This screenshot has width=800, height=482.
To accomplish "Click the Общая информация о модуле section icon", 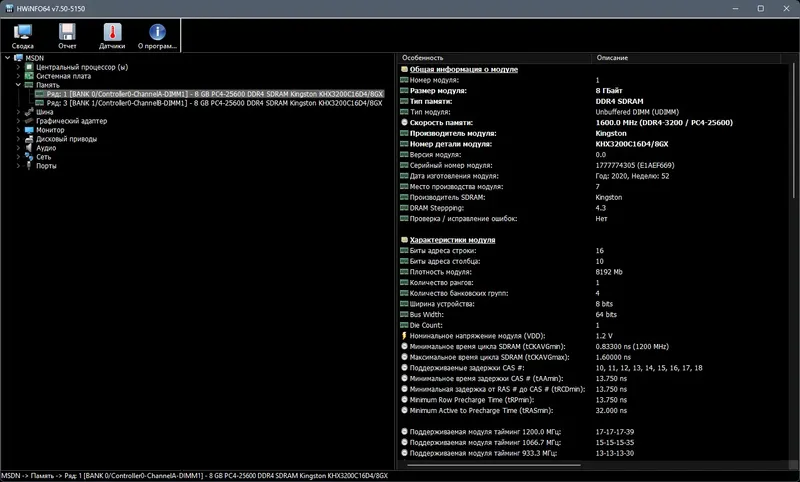I will [x=404, y=69].
